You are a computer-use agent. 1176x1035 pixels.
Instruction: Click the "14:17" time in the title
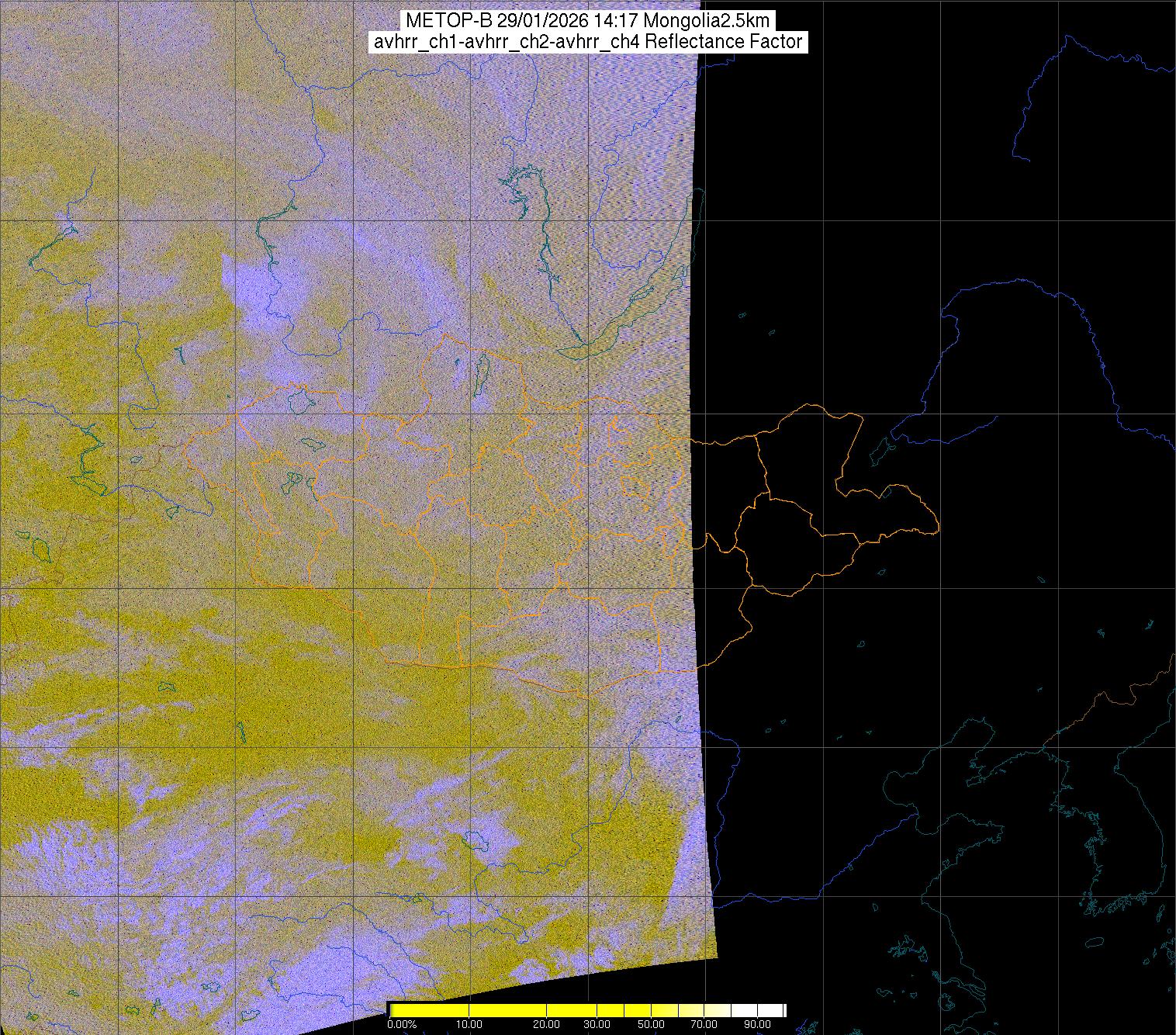coord(642,20)
